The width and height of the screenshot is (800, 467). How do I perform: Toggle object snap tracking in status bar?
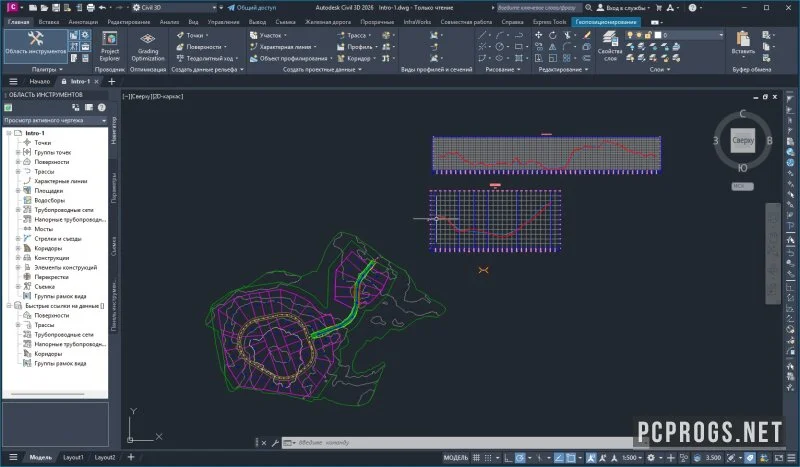559,457
